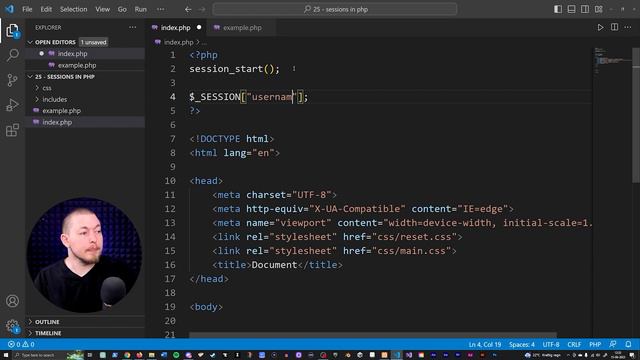Open the Run menu
The width and height of the screenshot is (640, 360).
(x=140, y=9)
